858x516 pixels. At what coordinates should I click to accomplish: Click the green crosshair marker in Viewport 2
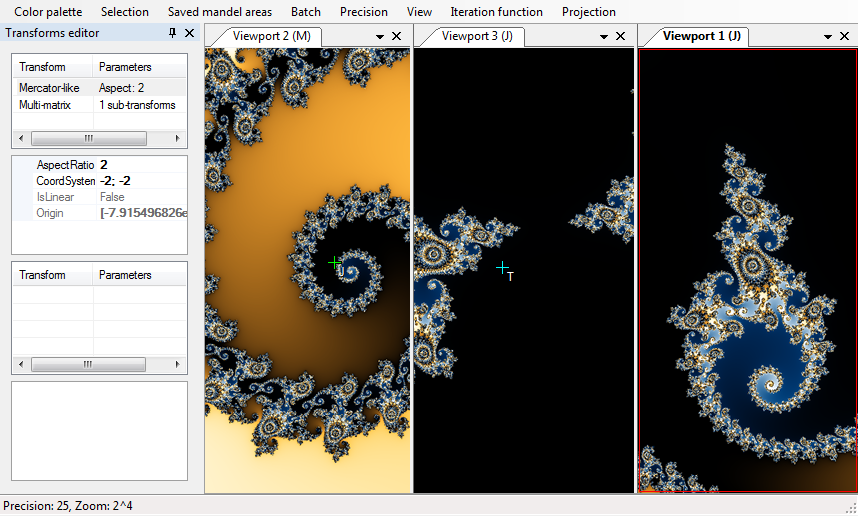tap(334, 263)
